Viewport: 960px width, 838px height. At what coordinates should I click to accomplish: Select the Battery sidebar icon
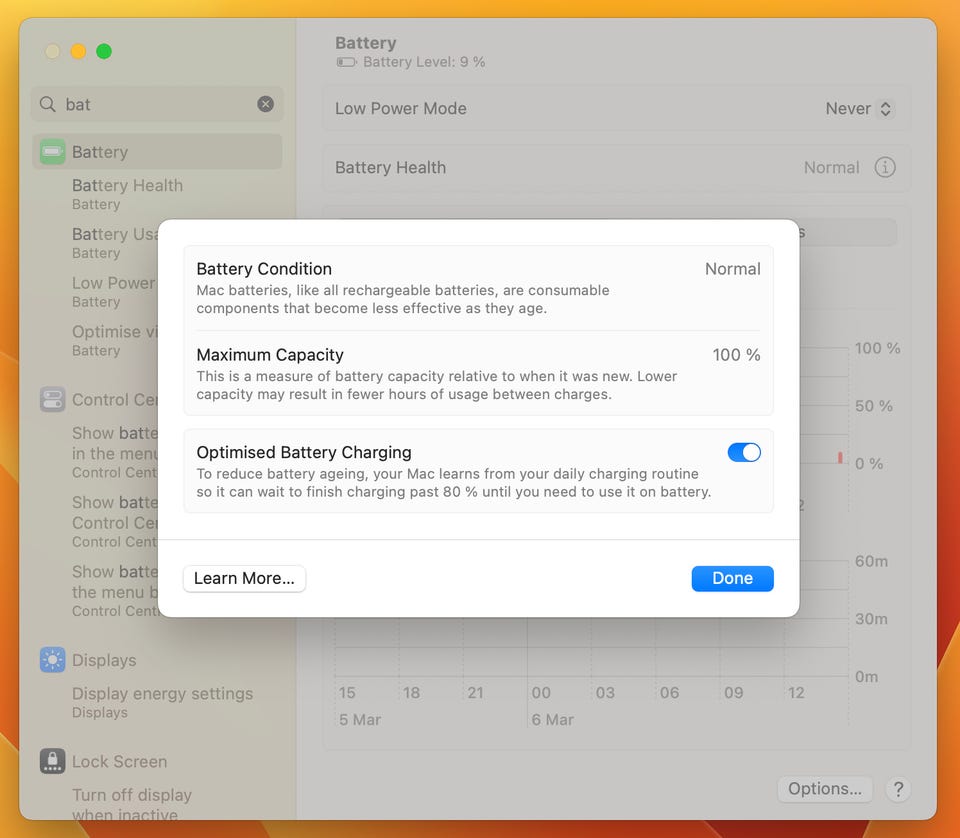[53, 152]
